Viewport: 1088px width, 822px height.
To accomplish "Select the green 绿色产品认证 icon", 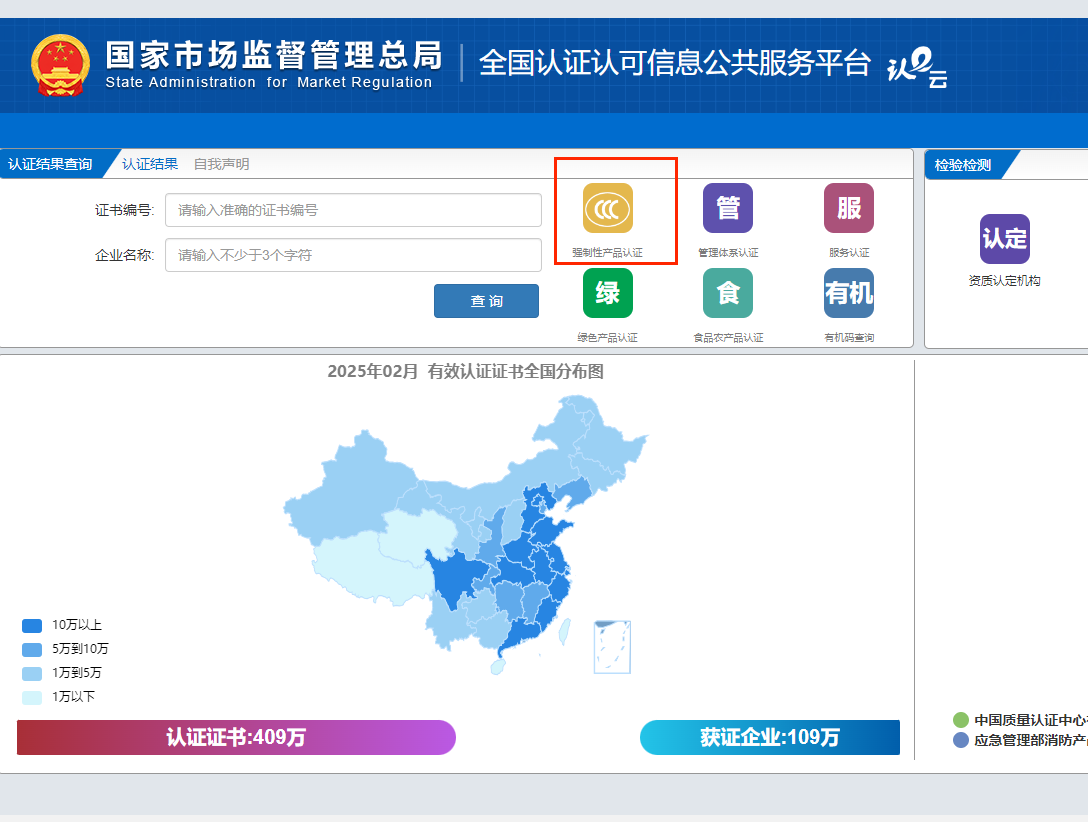I will click(607, 293).
